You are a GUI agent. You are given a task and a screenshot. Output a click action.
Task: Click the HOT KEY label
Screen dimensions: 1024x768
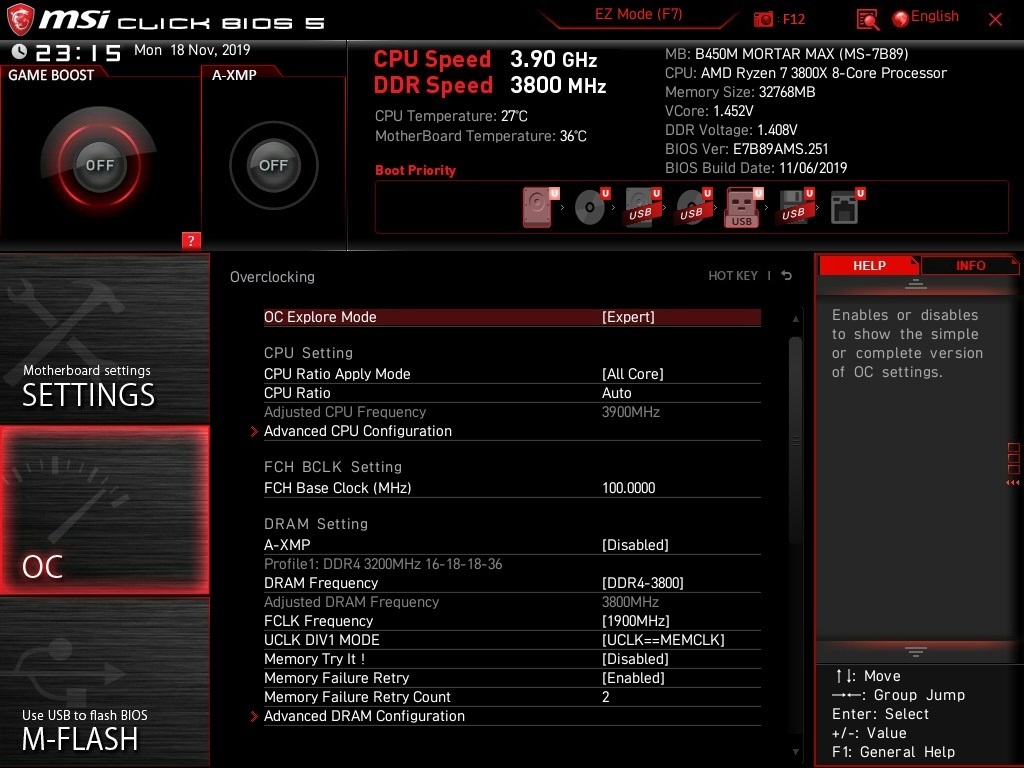(x=733, y=276)
